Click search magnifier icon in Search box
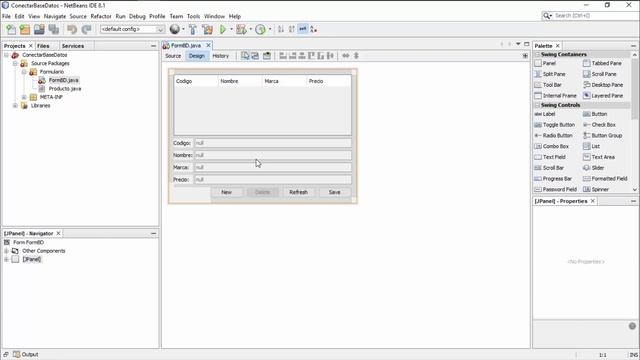The width and height of the screenshot is (640, 360). coord(547,16)
